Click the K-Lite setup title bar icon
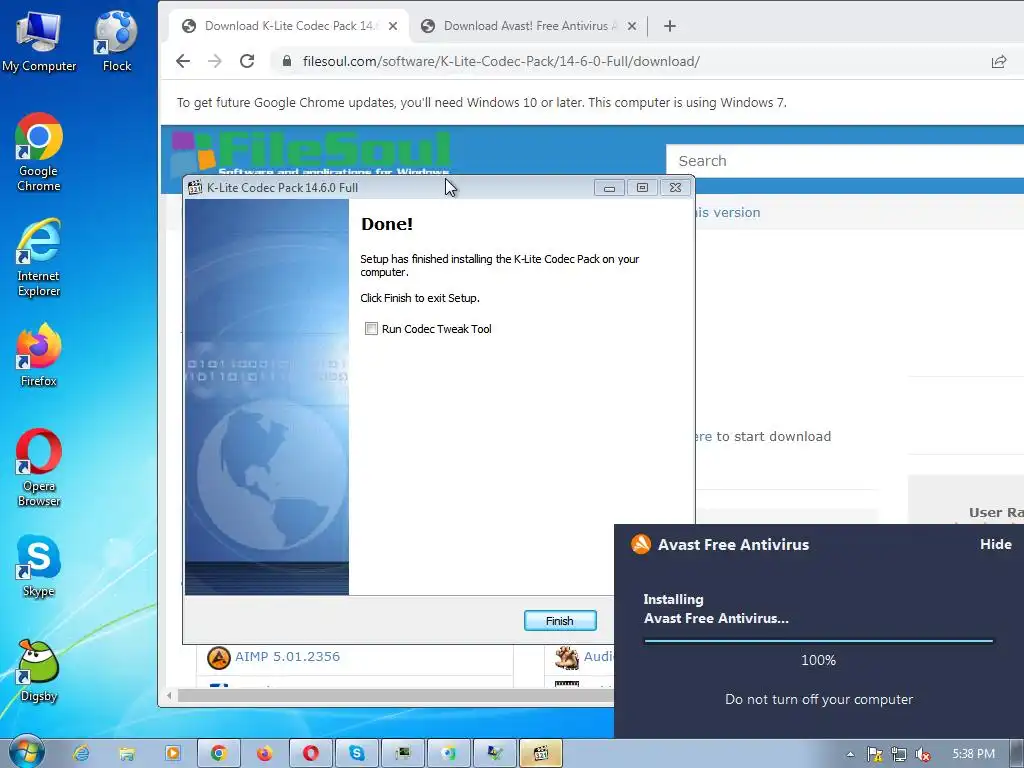This screenshot has width=1024, height=768. 195,187
